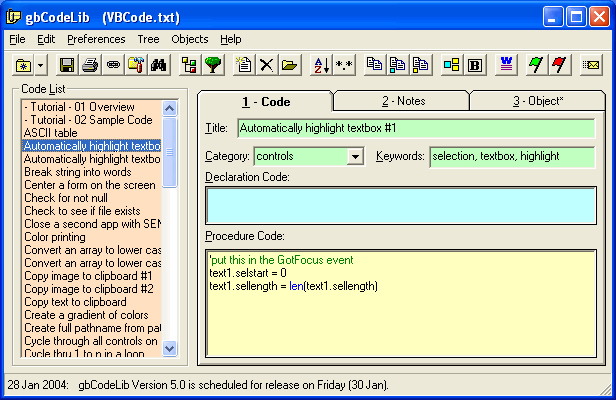Click the copy icon with cyan page
The width and height of the screenshot is (616, 400).
click(398, 65)
